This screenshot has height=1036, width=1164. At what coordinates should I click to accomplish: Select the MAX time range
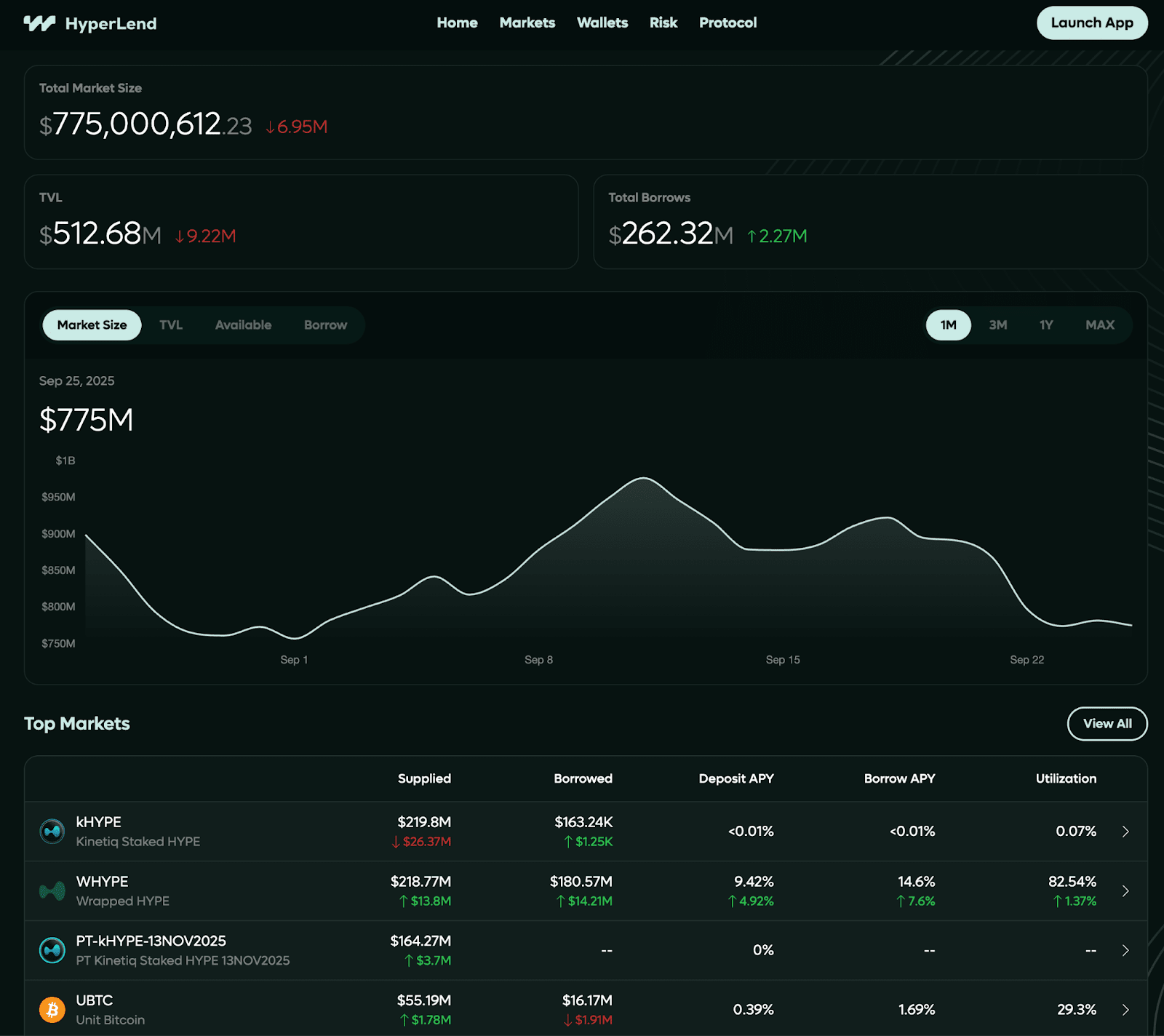coord(1099,325)
